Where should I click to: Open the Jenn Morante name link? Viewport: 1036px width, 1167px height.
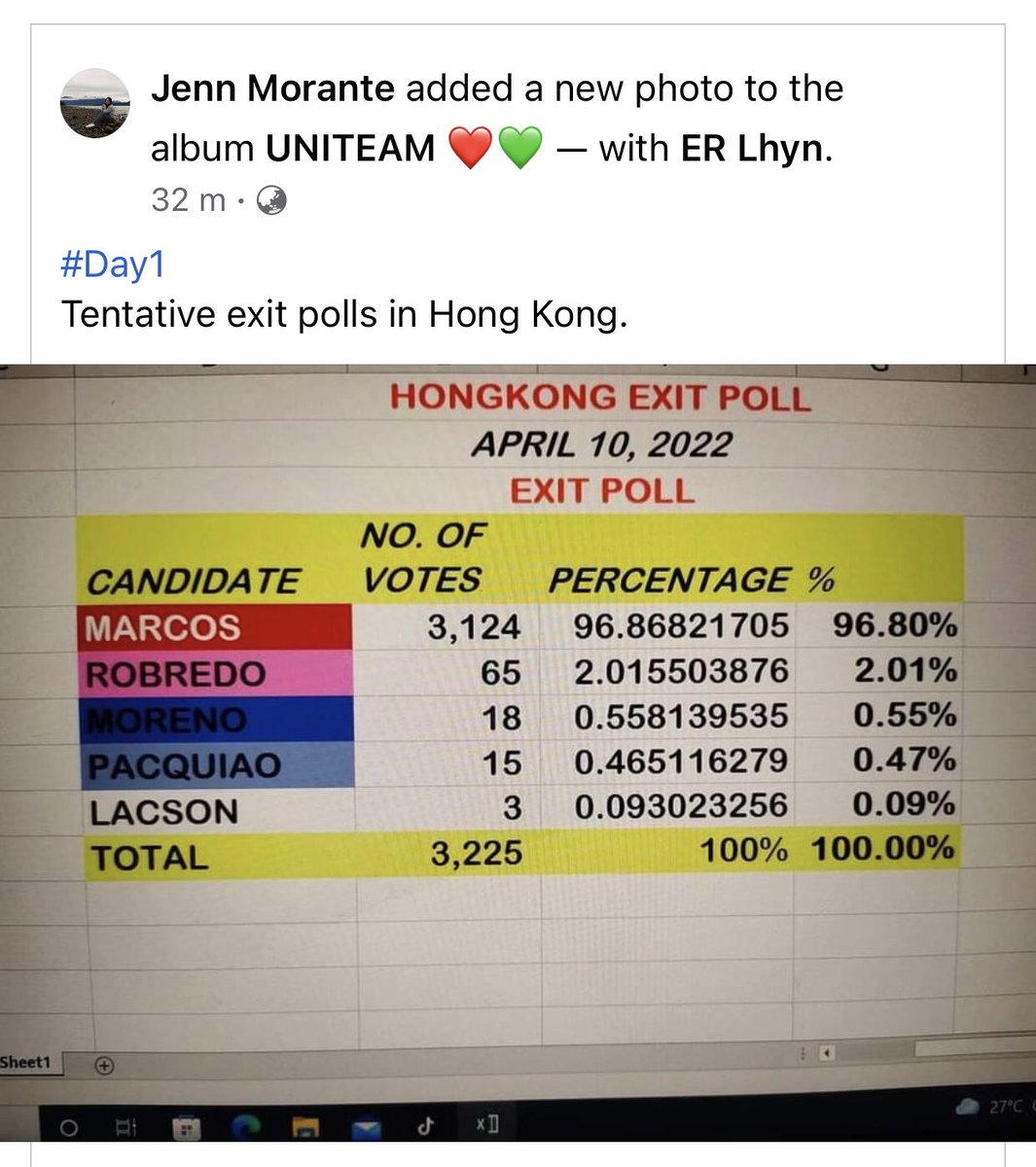coord(272,88)
